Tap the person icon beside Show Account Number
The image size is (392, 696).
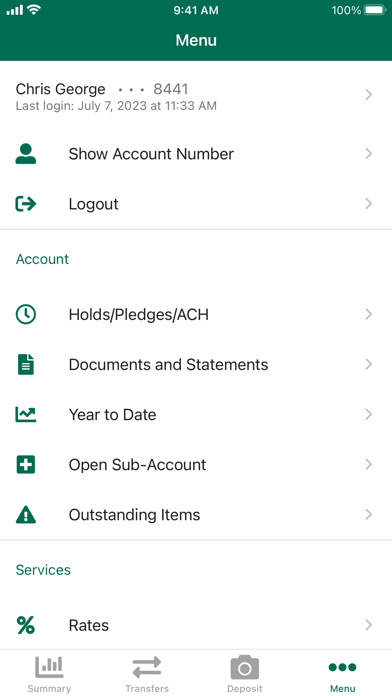pos(26,154)
